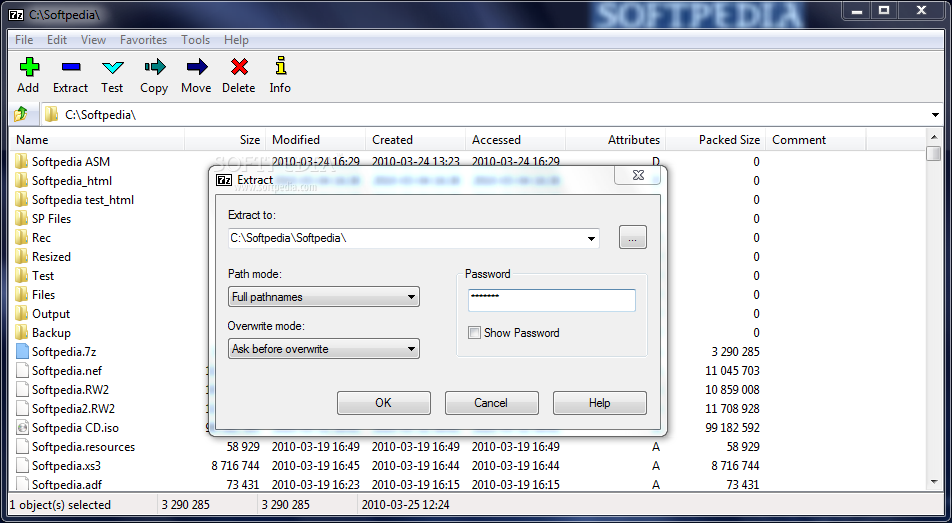This screenshot has height=523, width=952.
Task: Click the Softpedia.7z archive file icon
Action: [22, 351]
